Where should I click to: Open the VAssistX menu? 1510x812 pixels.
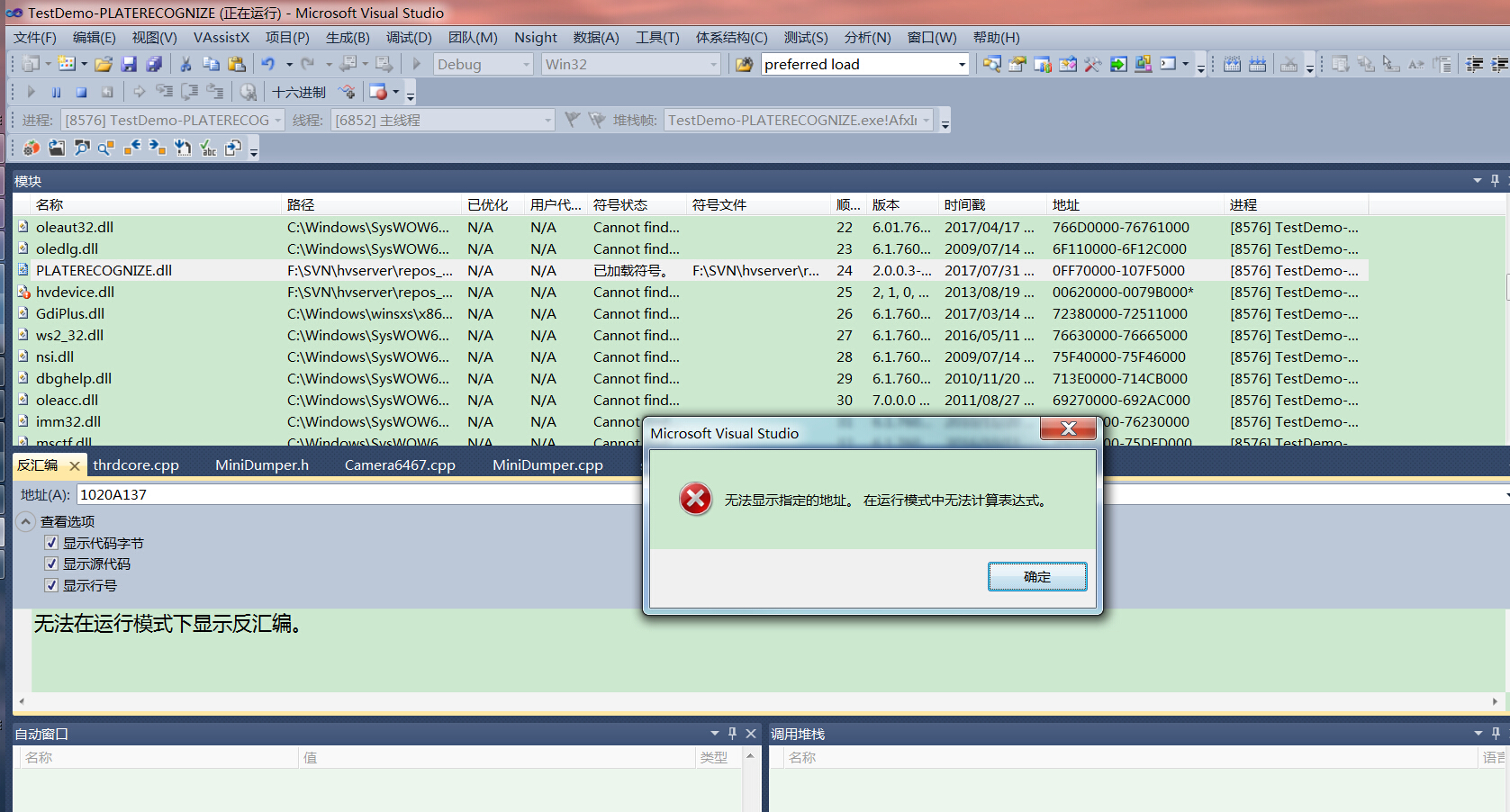(x=222, y=37)
